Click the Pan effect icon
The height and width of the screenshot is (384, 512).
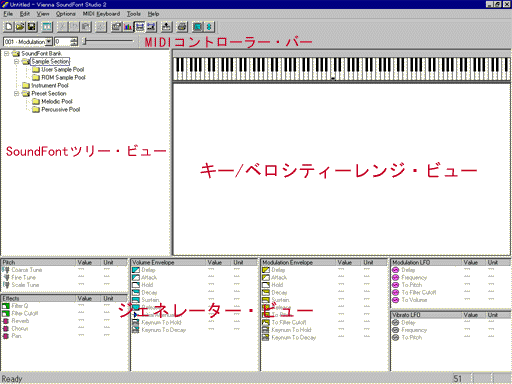click(6, 336)
